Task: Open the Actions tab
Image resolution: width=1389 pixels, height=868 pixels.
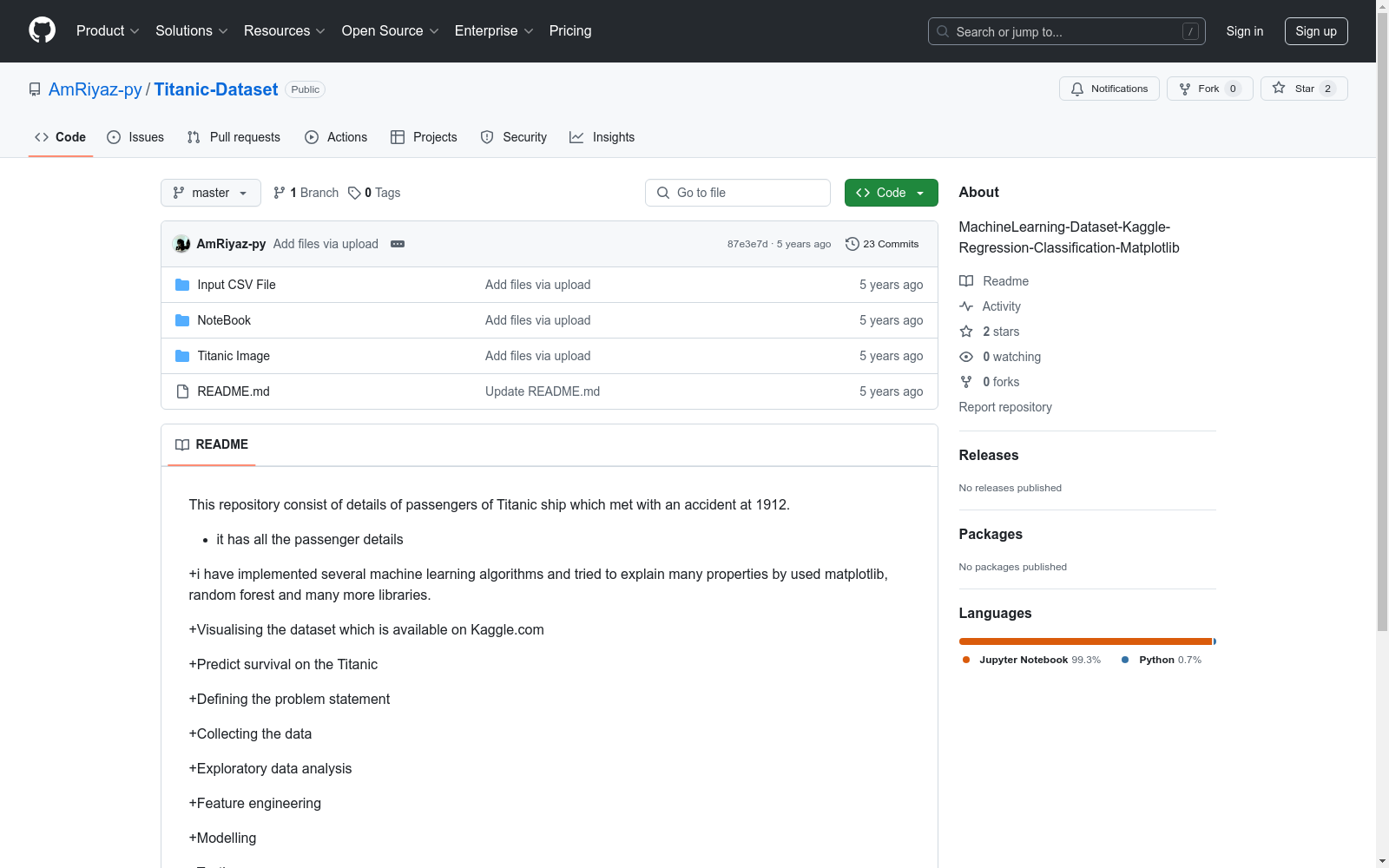Action: tap(336, 137)
